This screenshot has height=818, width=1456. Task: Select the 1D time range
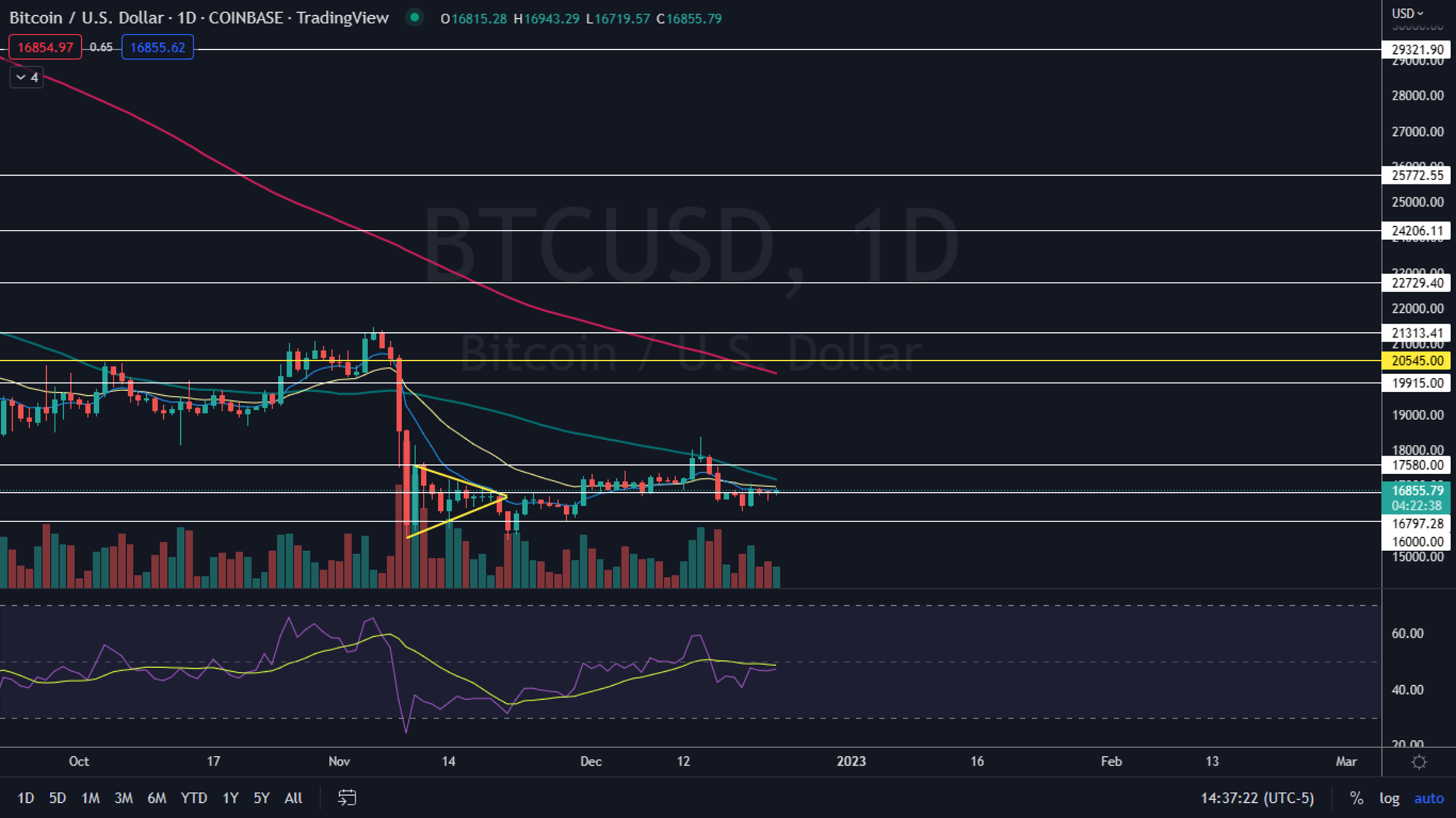pyautogui.click(x=25, y=798)
